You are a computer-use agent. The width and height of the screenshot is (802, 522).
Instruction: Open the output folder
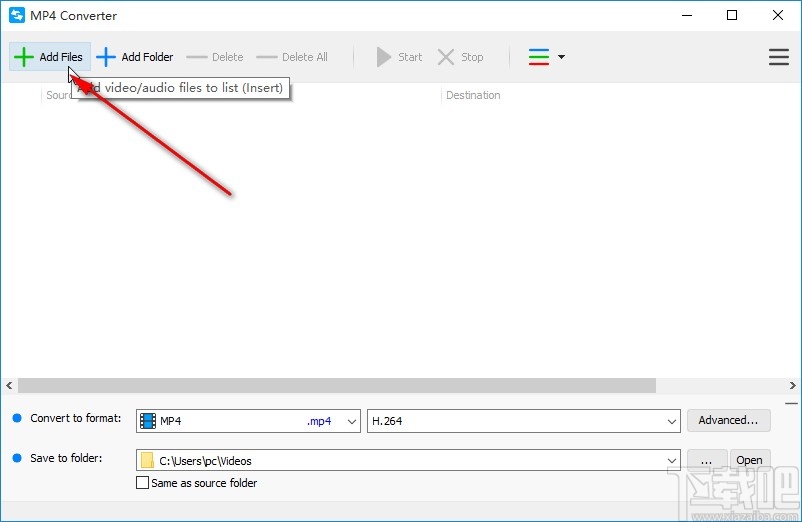click(749, 460)
